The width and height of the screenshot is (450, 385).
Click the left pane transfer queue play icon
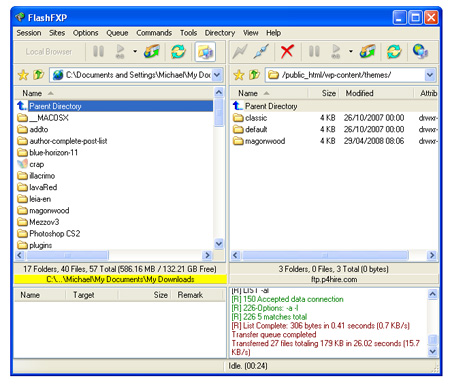(x=120, y=52)
